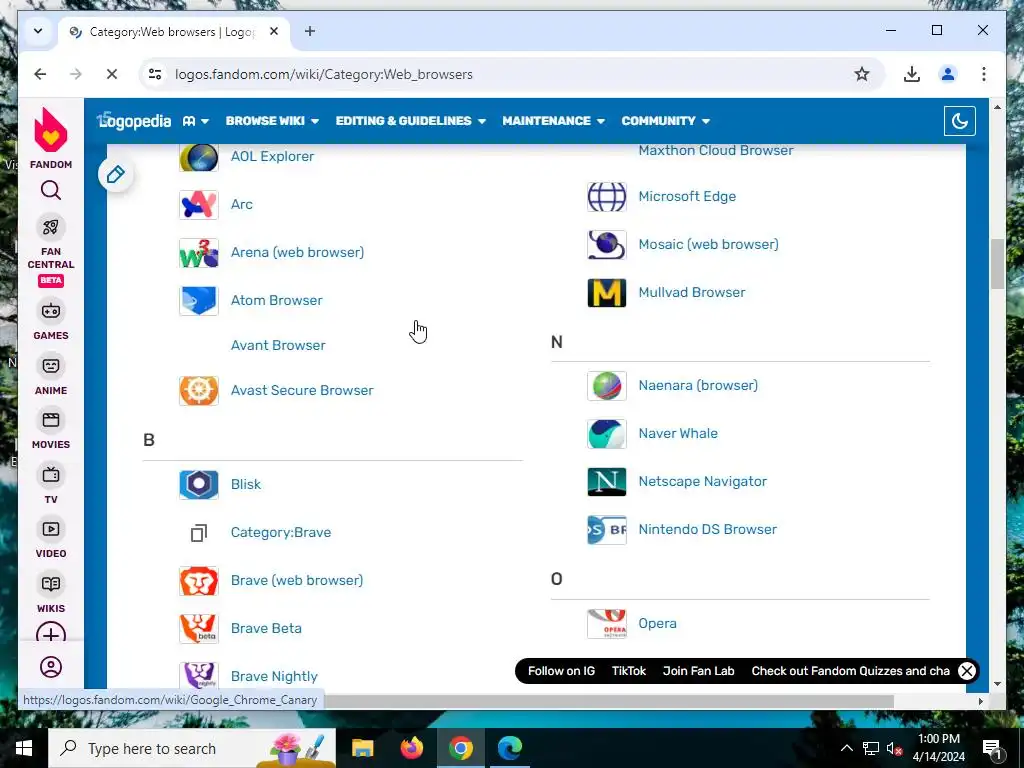Click the Arc logo thumbnail
The image size is (1024, 768).
click(199, 204)
